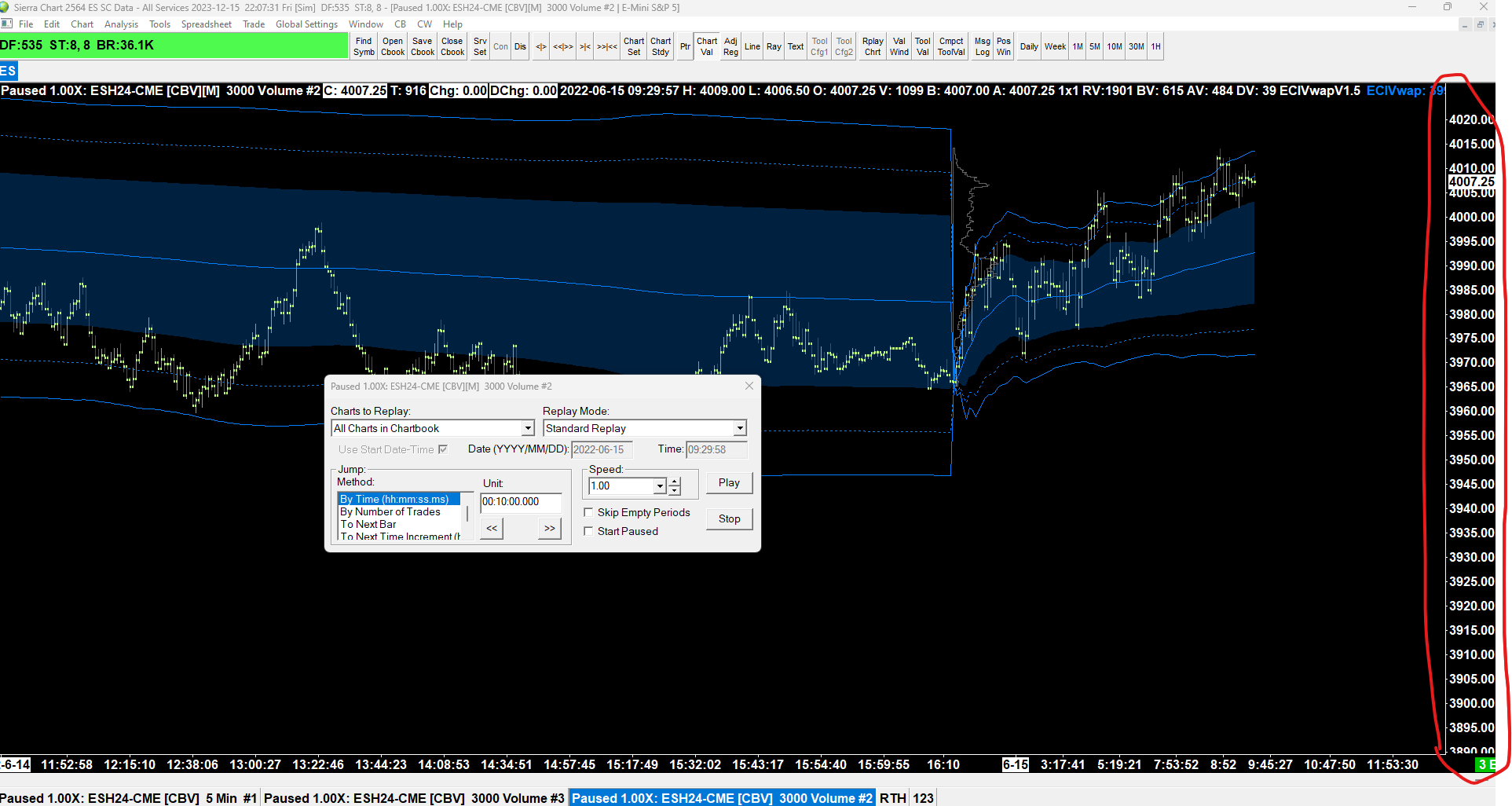Choose the Ray drawing tool
The width and height of the screenshot is (1512, 806).
(x=774, y=46)
